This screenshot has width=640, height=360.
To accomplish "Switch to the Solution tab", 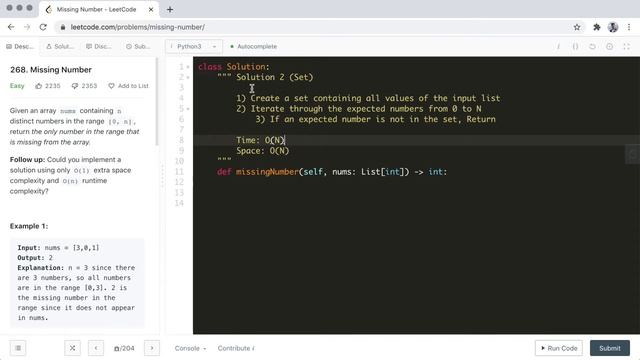I will (60, 47).
